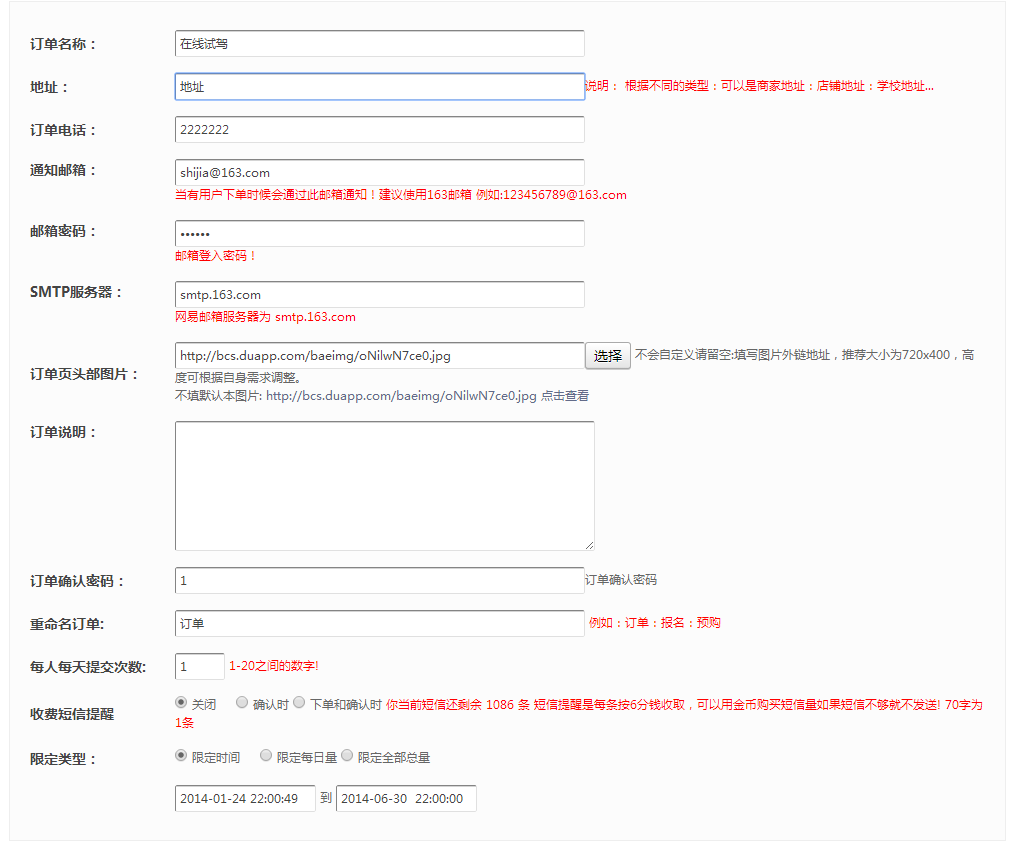Screen dimensions: 1011x845
Task: Pick the 限定全部总量 limit type
Action: [348, 756]
